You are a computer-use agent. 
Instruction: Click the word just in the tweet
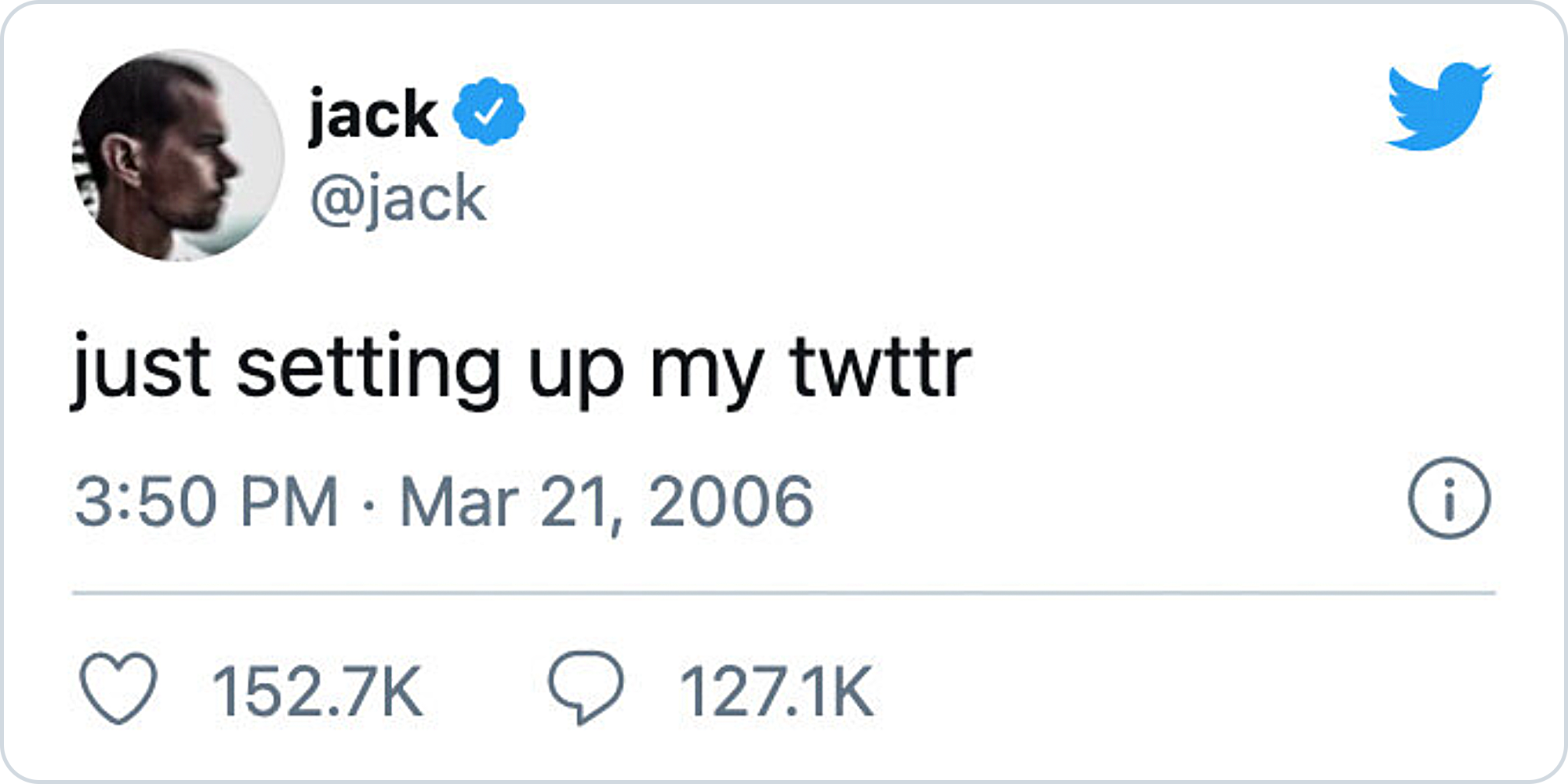click(x=143, y=368)
